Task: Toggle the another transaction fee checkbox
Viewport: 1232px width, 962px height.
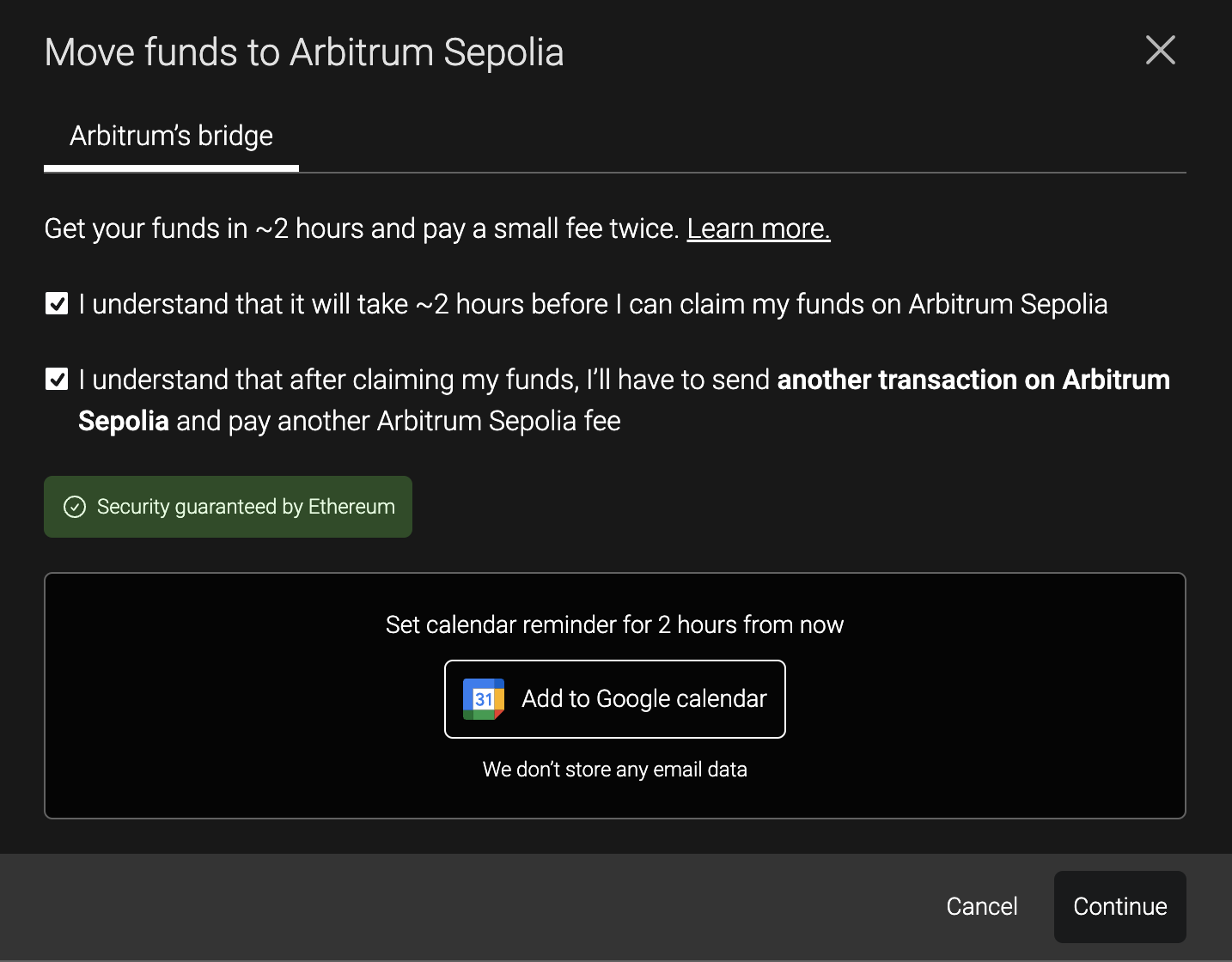Action: click(x=57, y=380)
